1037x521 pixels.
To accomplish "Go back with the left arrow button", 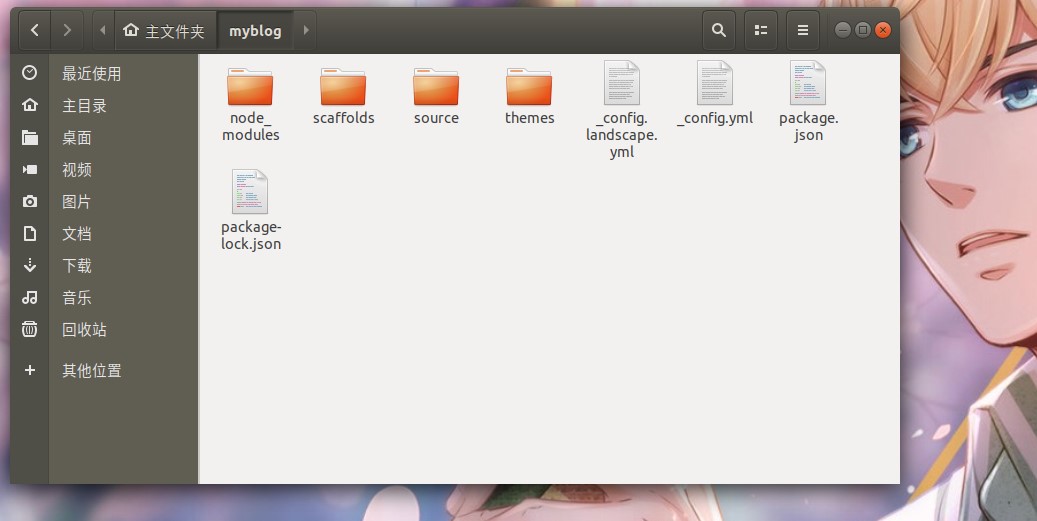I will click(35, 30).
